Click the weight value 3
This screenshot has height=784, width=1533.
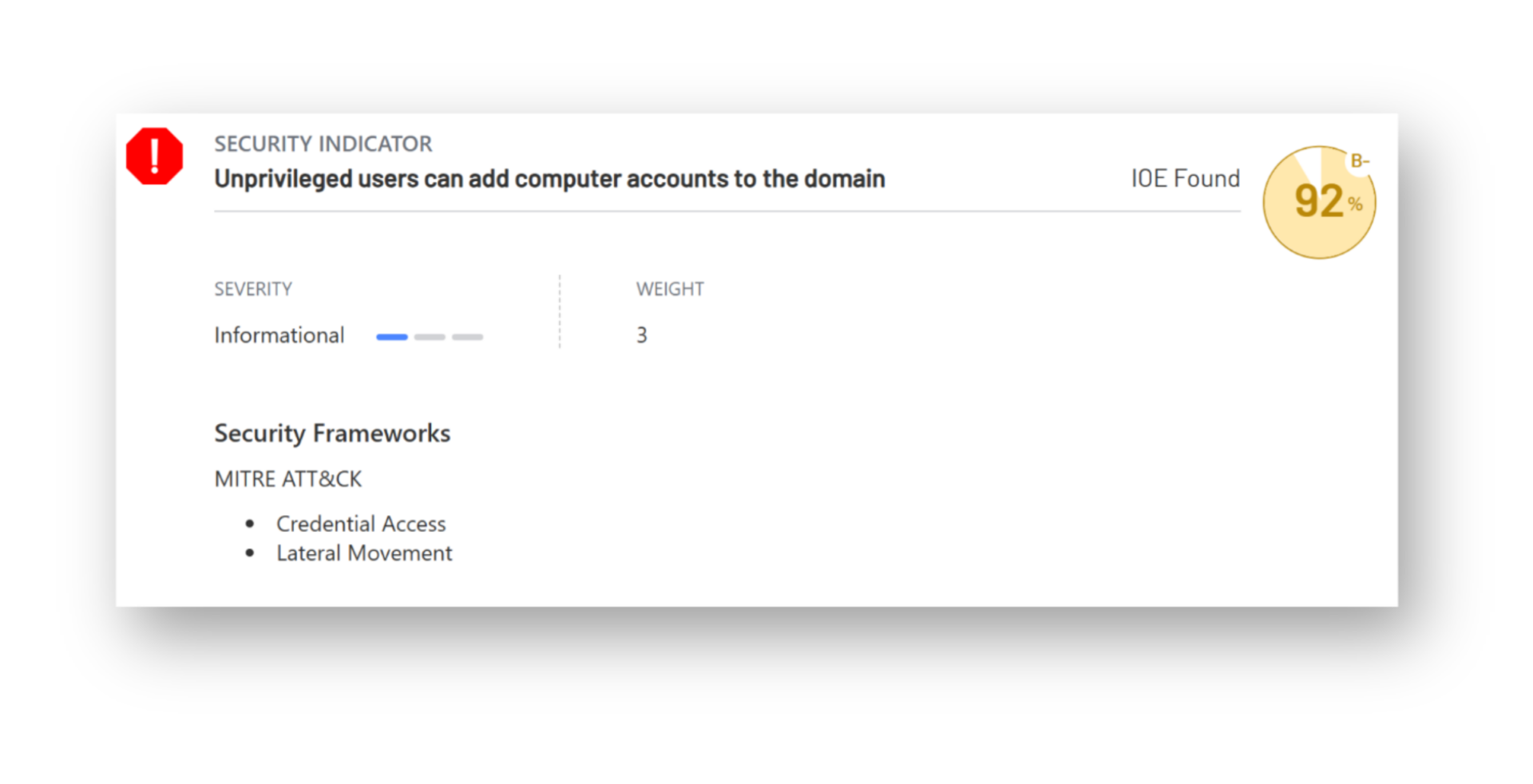pyautogui.click(x=642, y=335)
